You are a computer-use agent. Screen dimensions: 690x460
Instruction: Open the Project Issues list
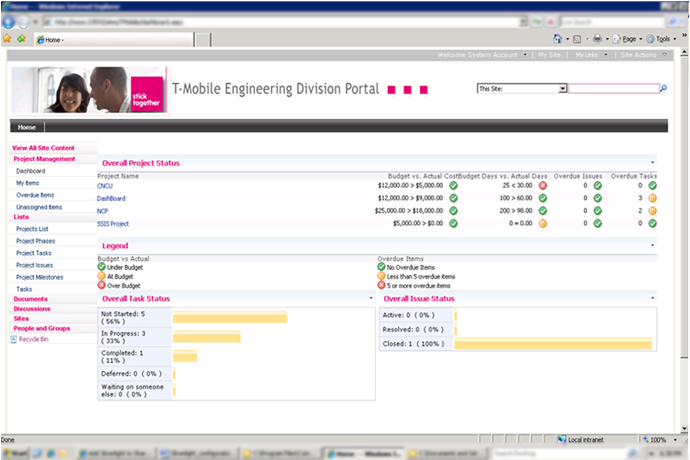(x=34, y=265)
